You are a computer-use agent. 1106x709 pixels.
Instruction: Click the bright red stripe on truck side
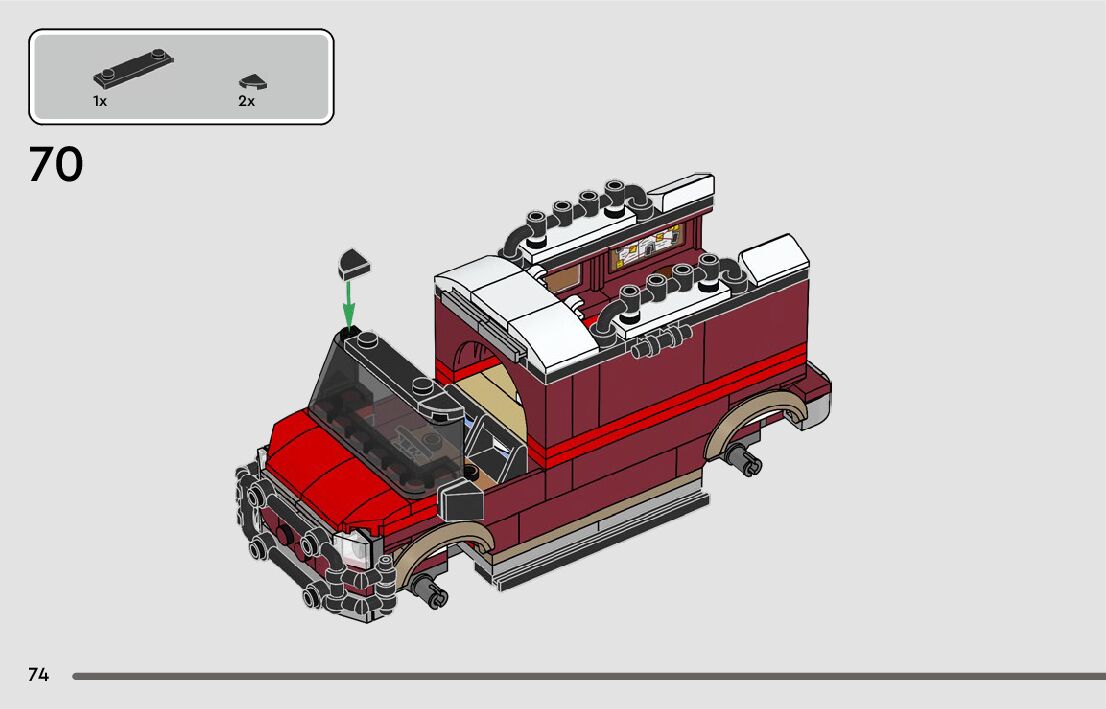[670, 402]
